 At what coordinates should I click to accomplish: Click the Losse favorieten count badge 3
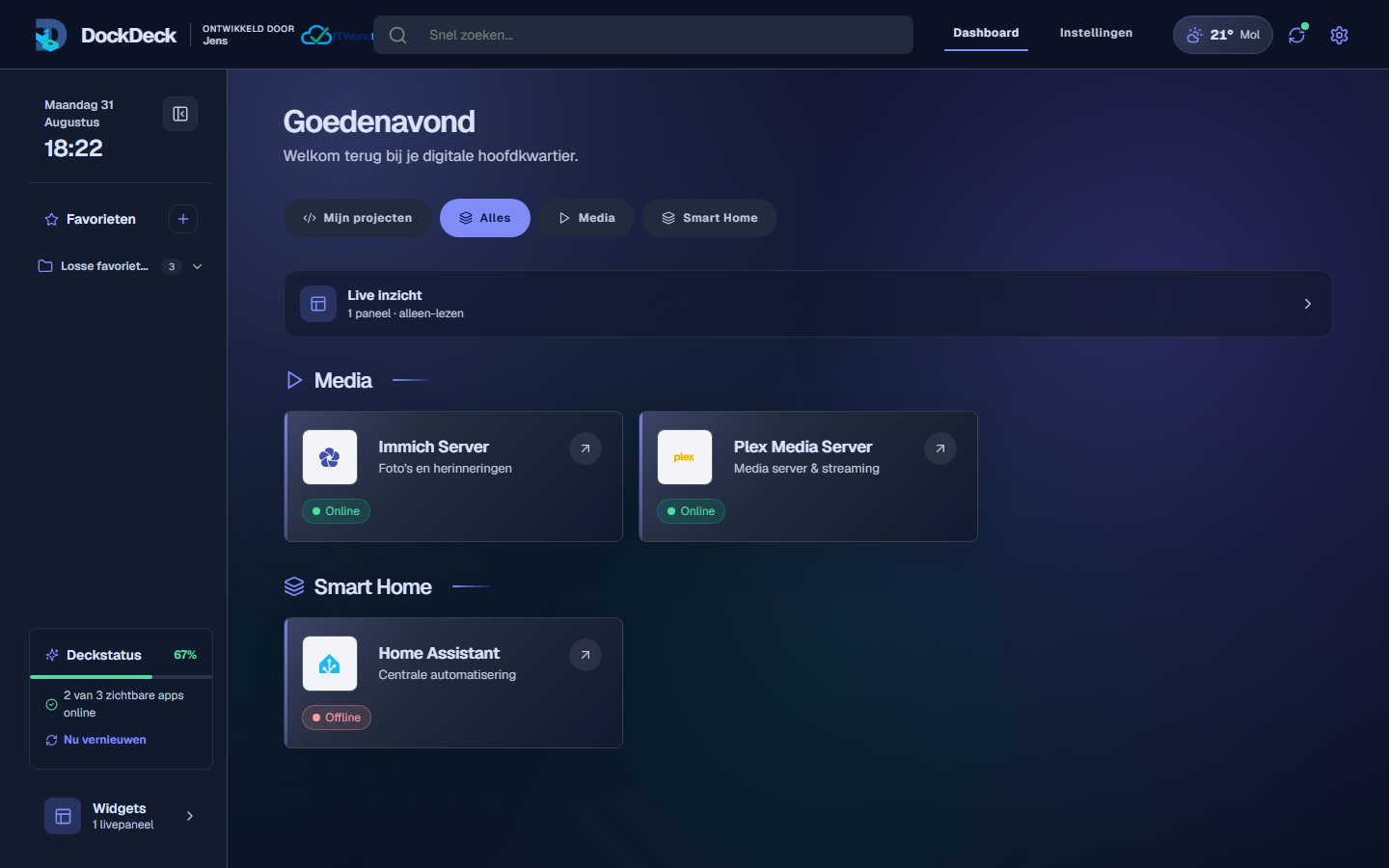pyautogui.click(x=172, y=266)
